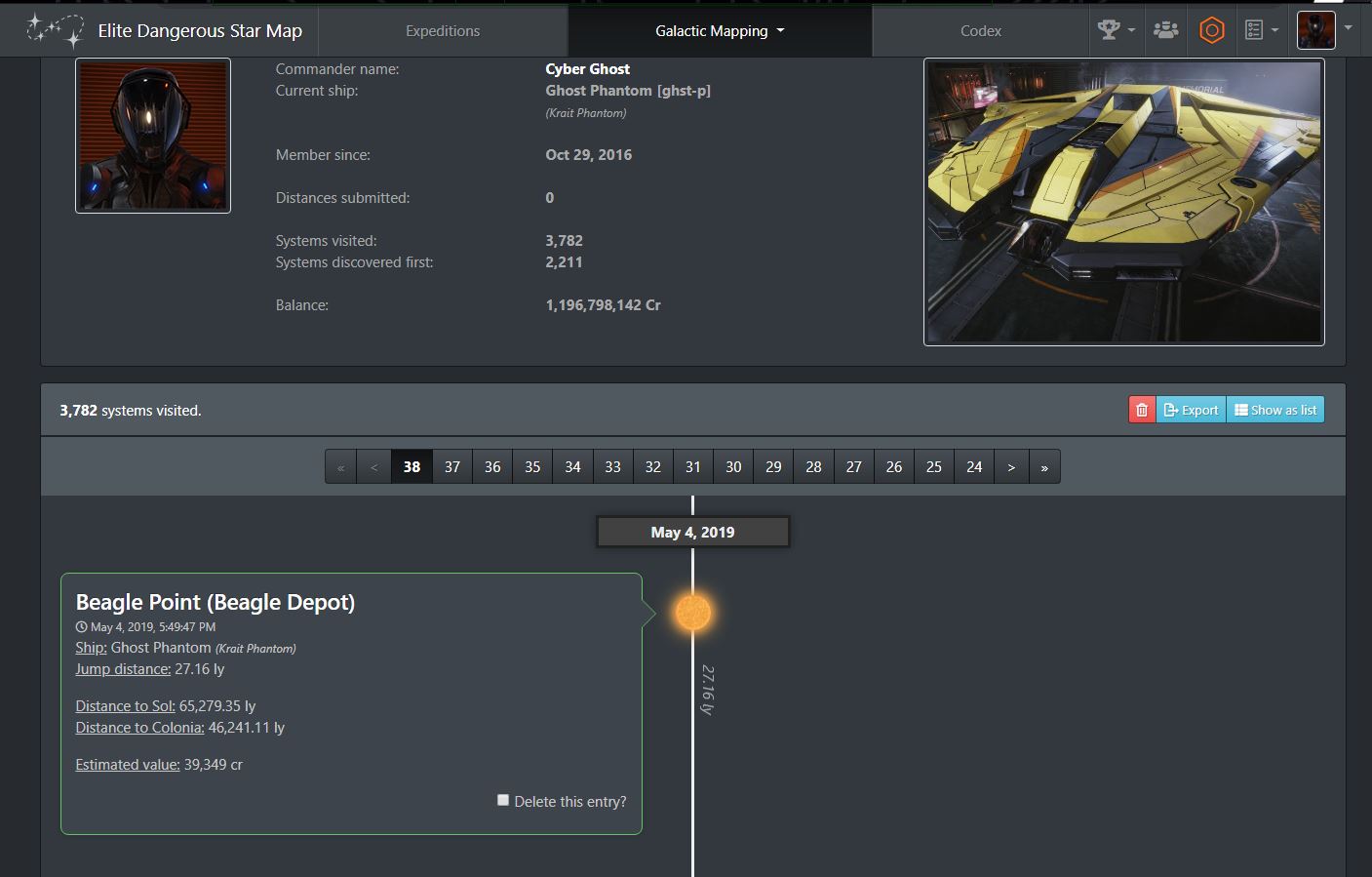The image size is (1372, 877).
Task: Open the Codex tab
Action: pos(980,31)
